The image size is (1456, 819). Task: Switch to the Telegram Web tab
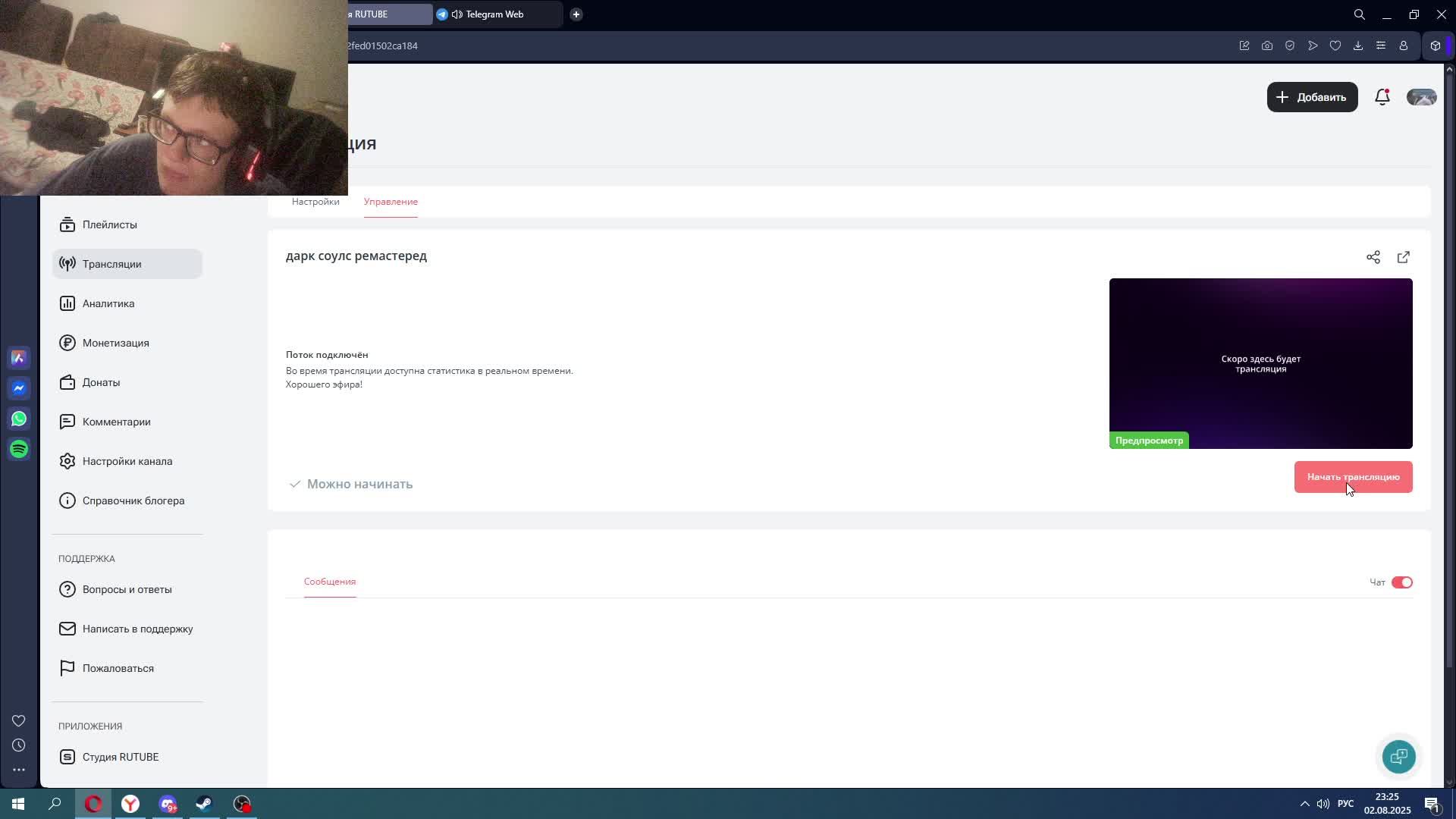coord(494,14)
